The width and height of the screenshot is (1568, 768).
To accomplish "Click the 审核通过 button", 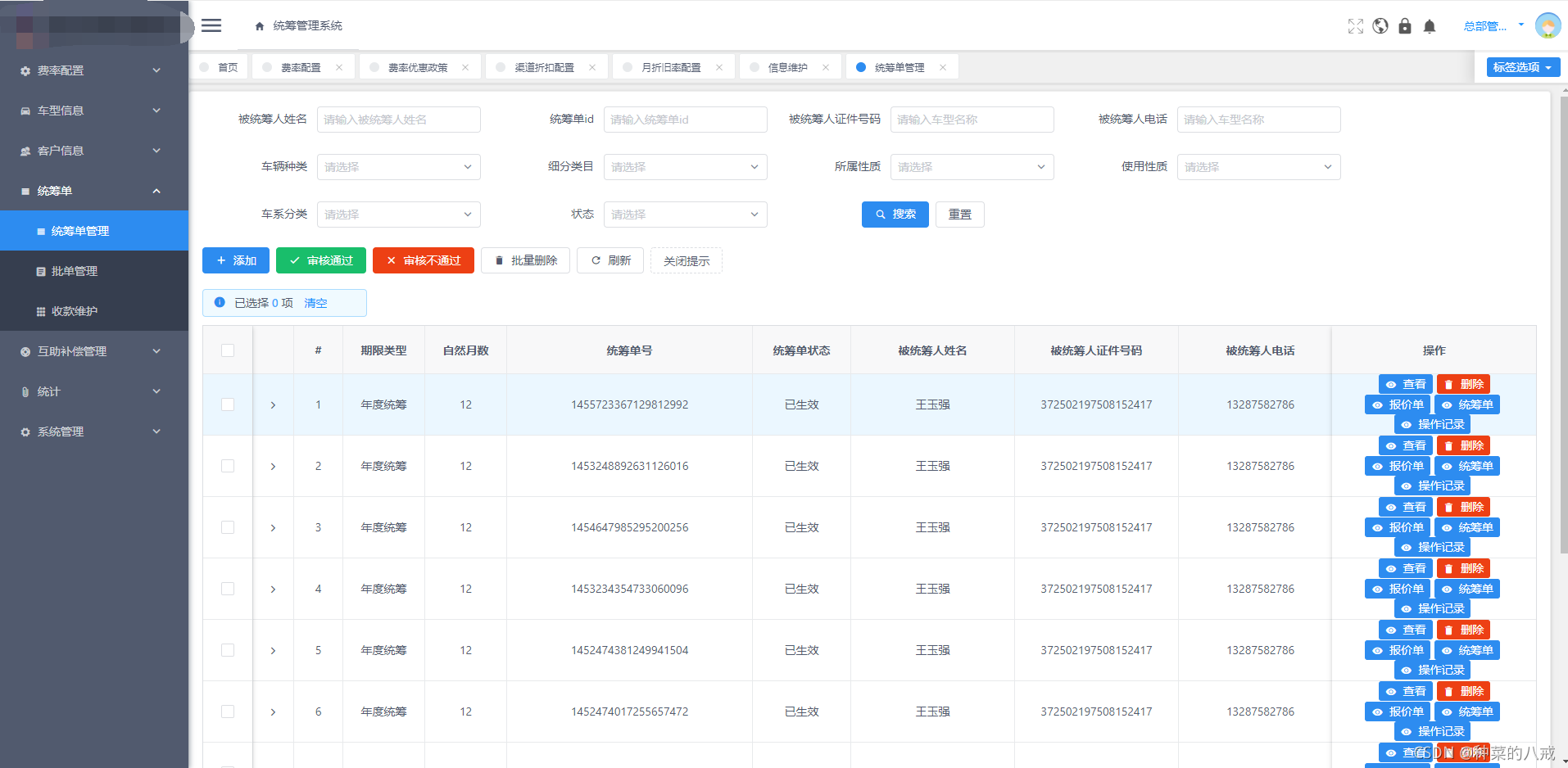I will coord(321,260).
